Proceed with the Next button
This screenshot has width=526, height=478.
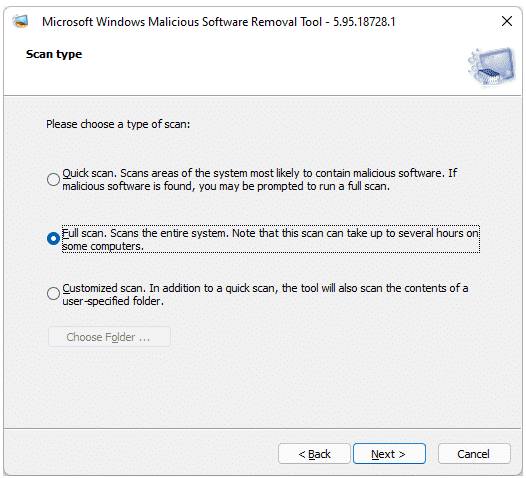pos(389,454)
